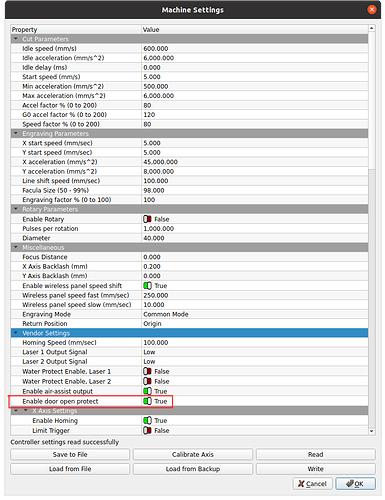Toggle Water Protect Enable, Laser 2
Screen dimensions: 385x500
pyautogui.click(x=147, y=381)
